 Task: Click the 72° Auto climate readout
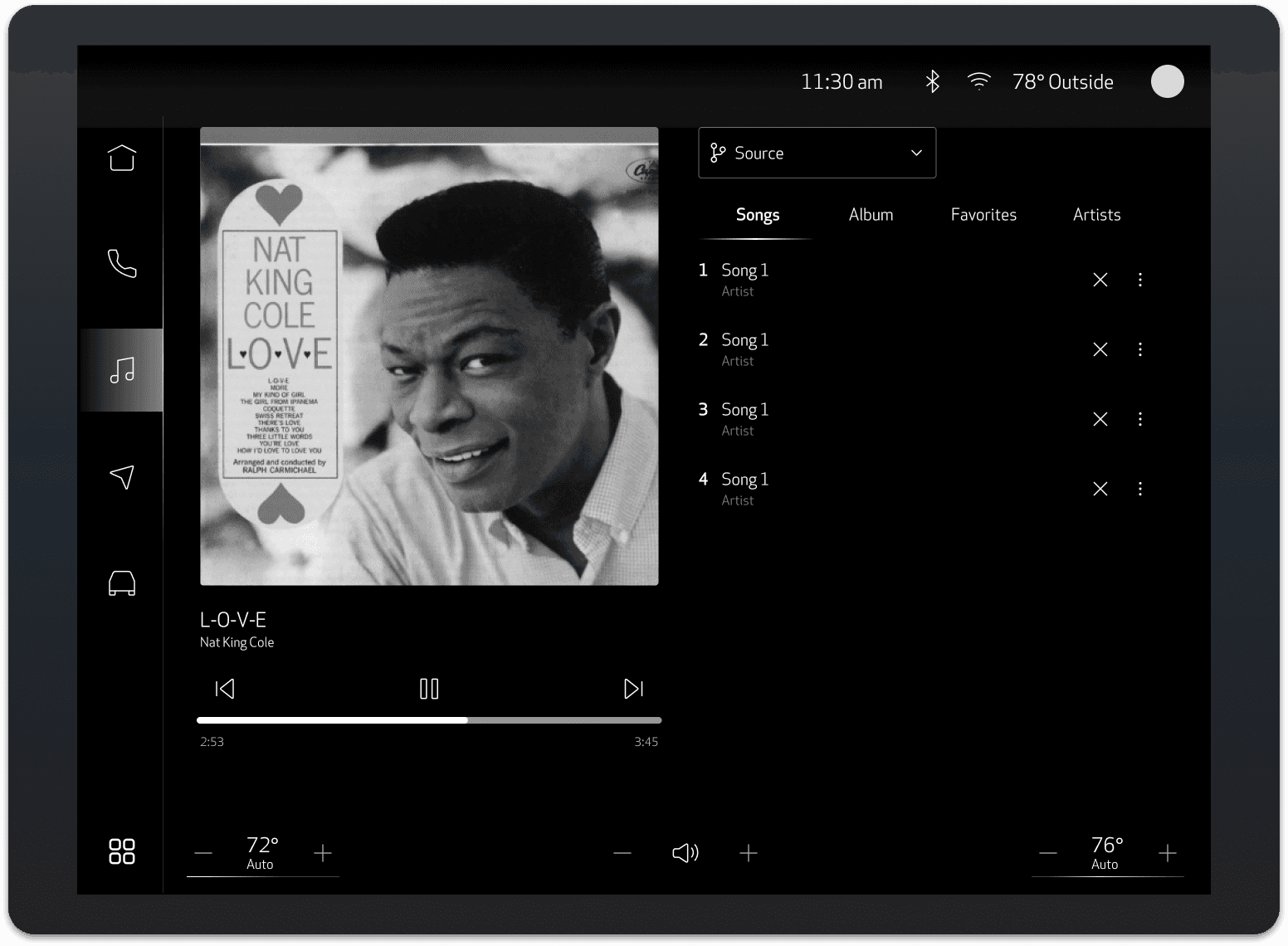click(262, 852)
